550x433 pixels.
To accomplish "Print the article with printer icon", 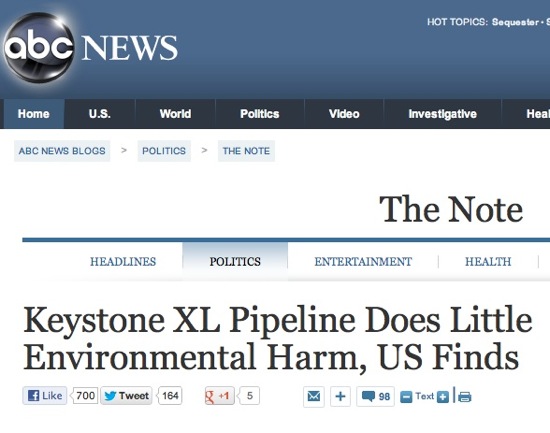I will pyautogui.click(x=464, y=397).
